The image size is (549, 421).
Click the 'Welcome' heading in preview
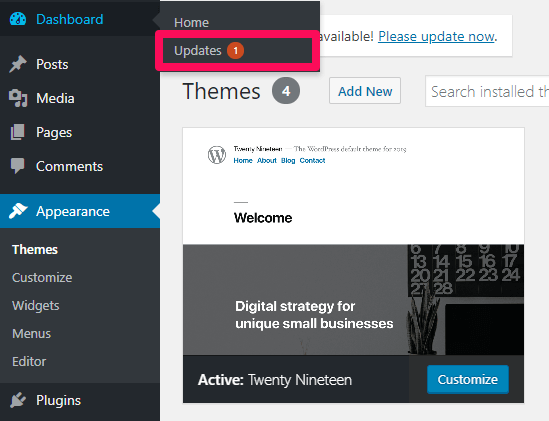pyautogui.click(x=263, y=218)
